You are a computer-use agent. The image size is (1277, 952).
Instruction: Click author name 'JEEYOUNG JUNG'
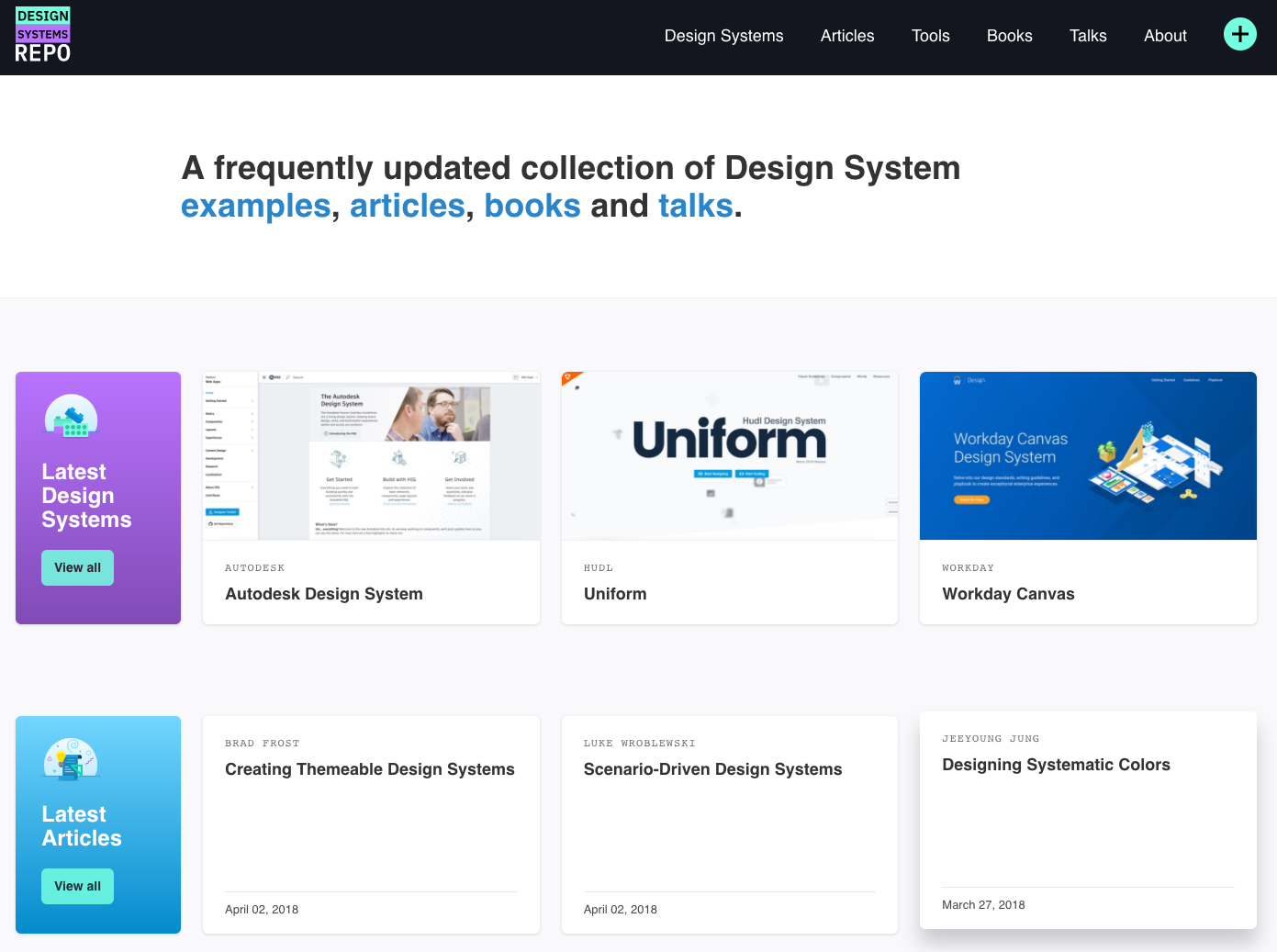point(991,739)
